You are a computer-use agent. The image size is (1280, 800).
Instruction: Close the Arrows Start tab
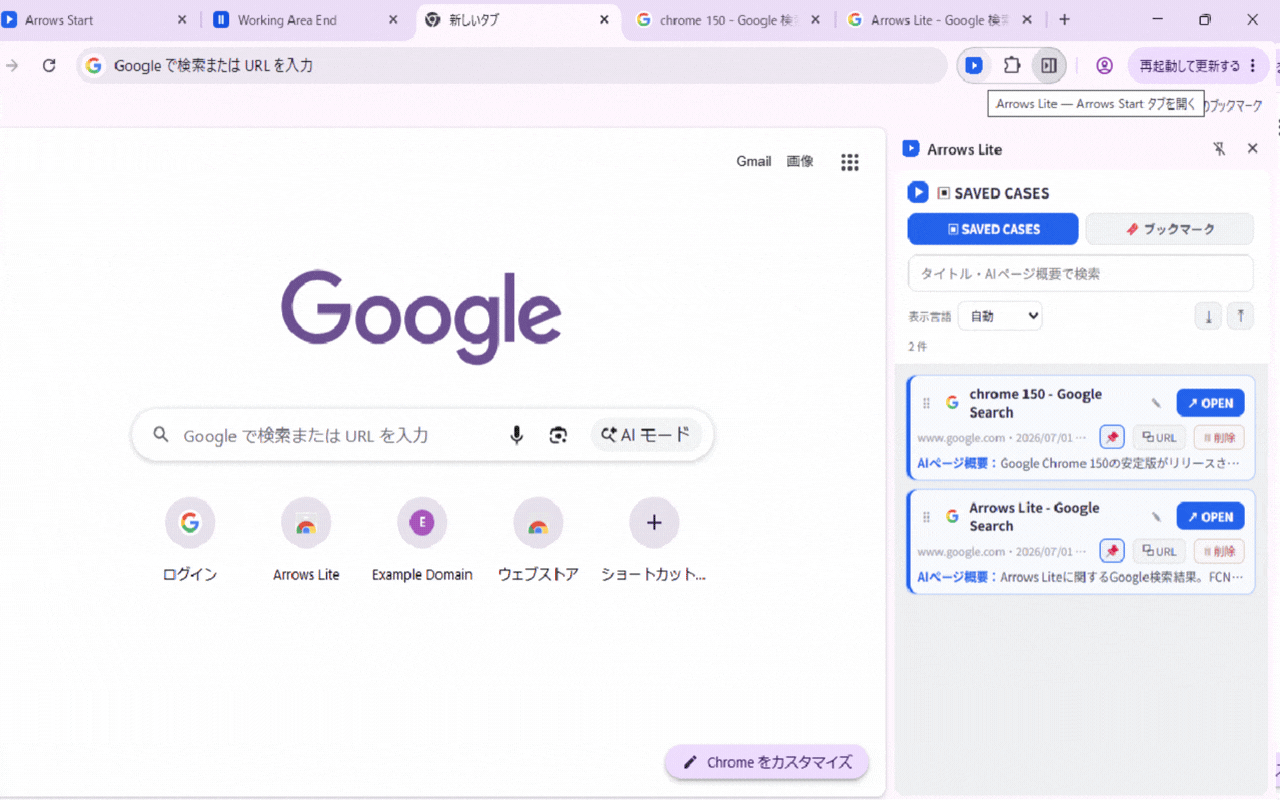[182, 20]
